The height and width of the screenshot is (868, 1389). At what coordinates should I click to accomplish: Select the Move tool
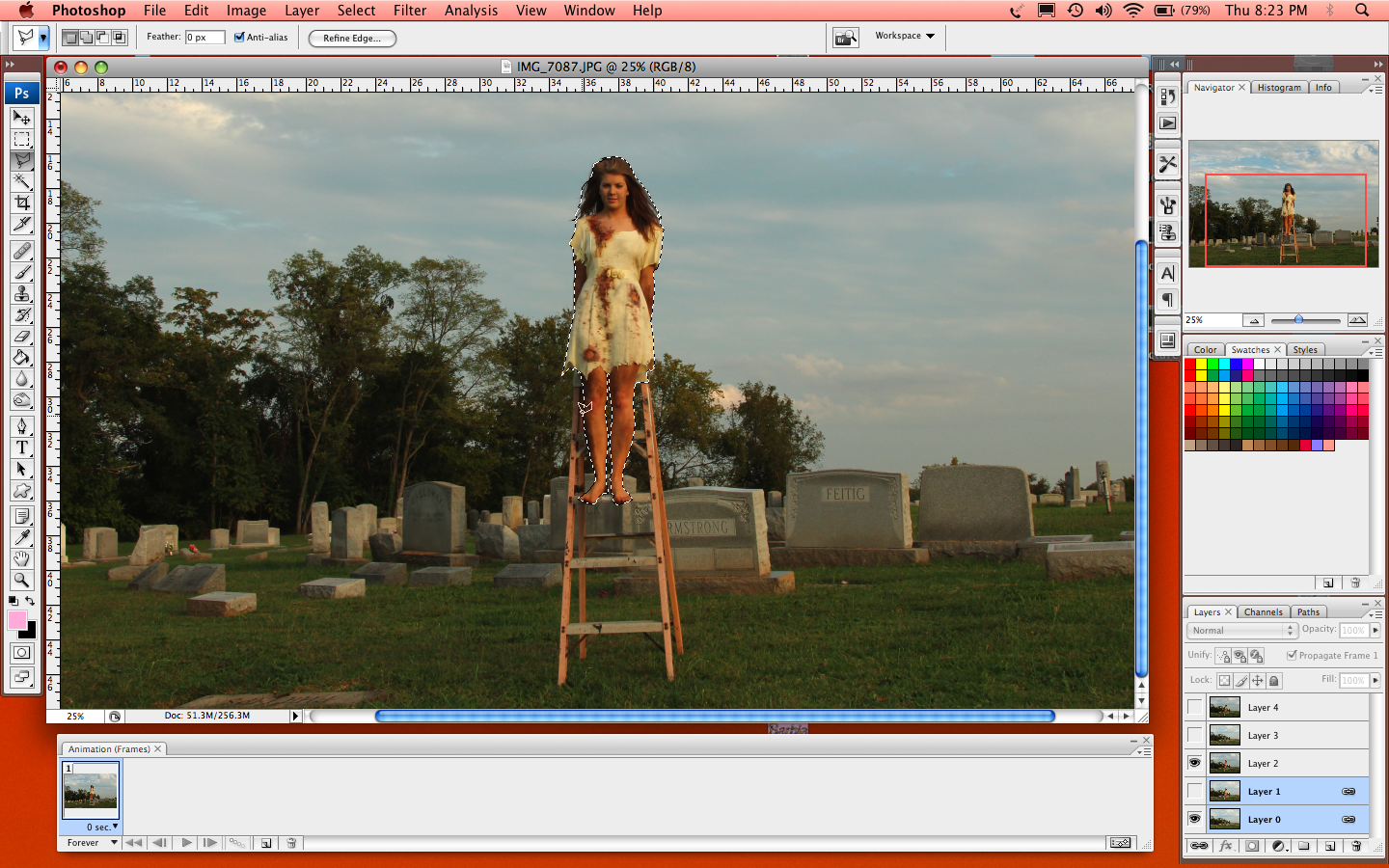click(21, 118)
